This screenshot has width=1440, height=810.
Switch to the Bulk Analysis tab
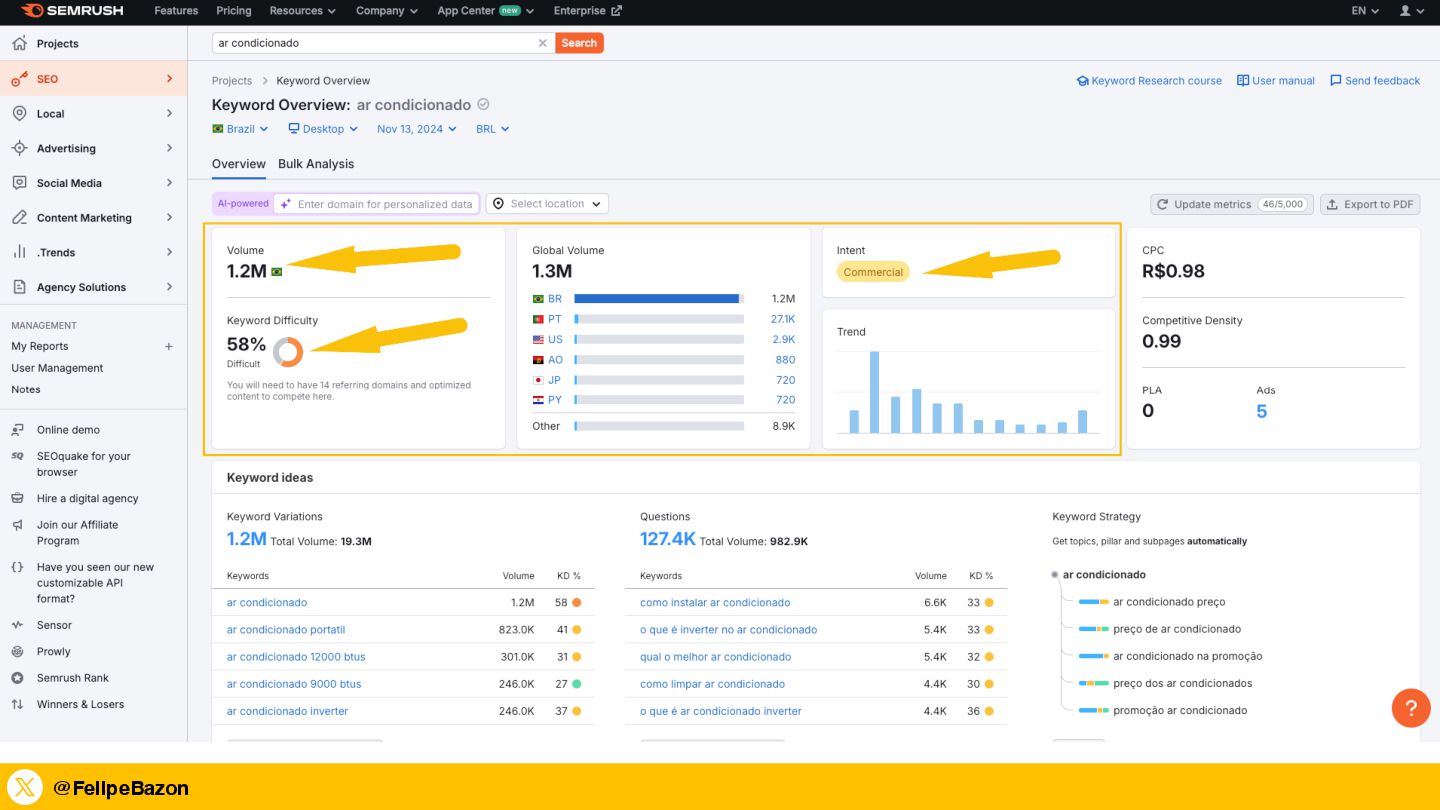(x=316, y=164)
